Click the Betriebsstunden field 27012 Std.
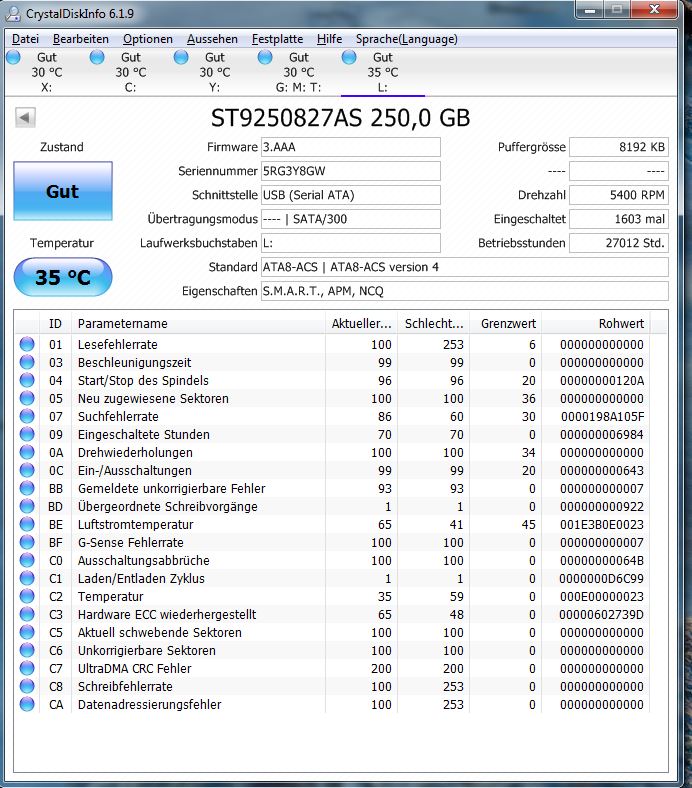Viewport: 692px width, 788px height. (619, 243)
